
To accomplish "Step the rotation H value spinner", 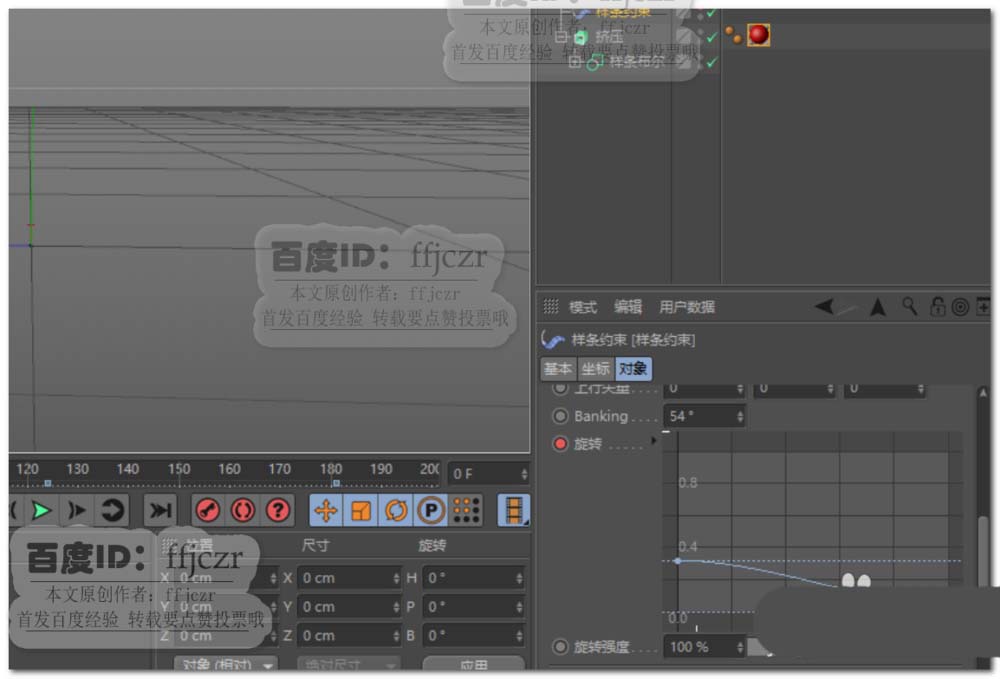I will pos(519,578).
